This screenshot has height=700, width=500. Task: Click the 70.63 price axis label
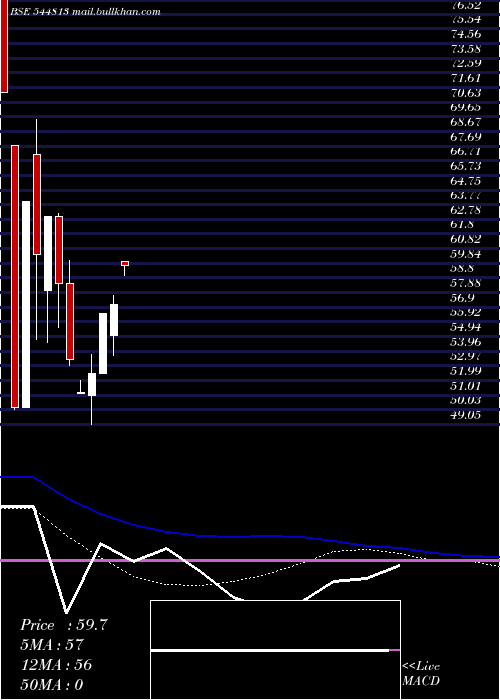(x=466, y=93)
